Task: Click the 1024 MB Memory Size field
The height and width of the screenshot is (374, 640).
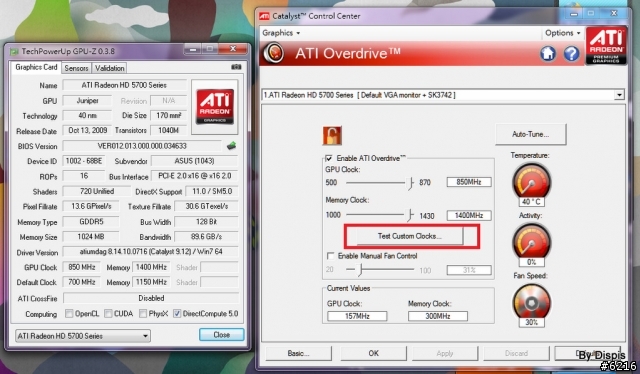Action: pos(91,237)
